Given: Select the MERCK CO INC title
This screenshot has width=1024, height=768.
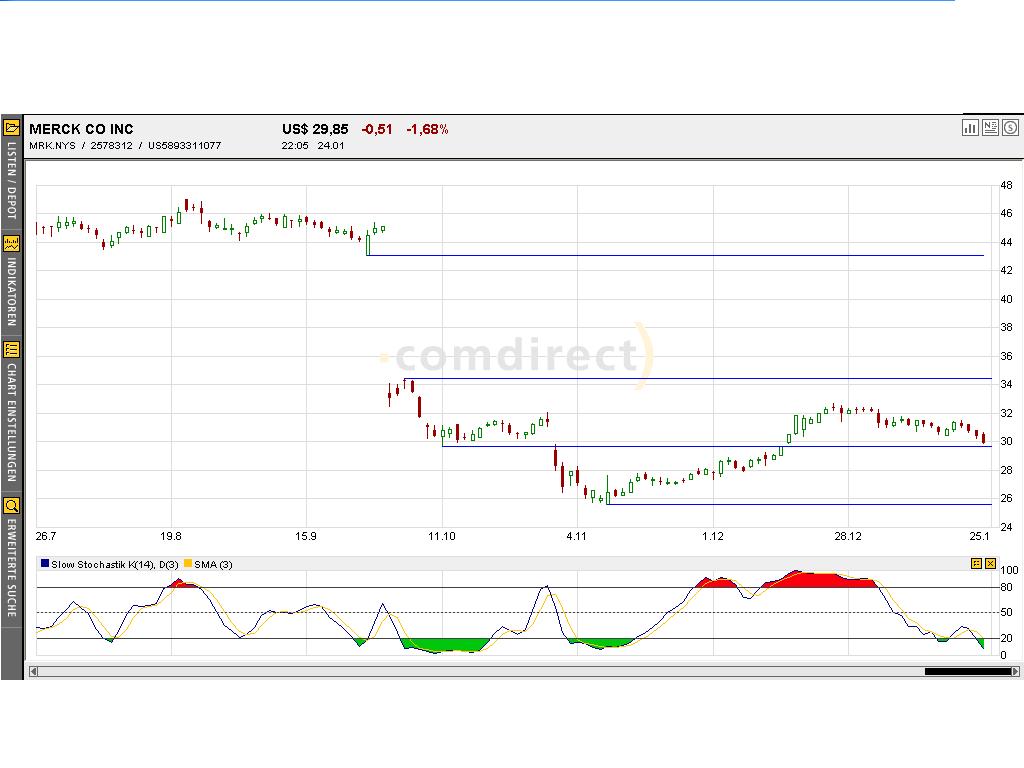Looking at the screenshot, I should (85, 128).
